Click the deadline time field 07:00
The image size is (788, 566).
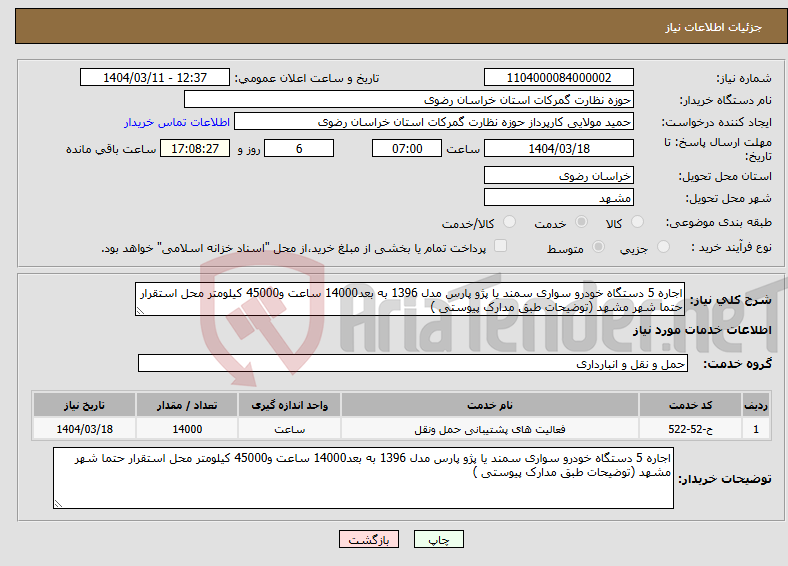pyautogui.click(x=407, y=148)
